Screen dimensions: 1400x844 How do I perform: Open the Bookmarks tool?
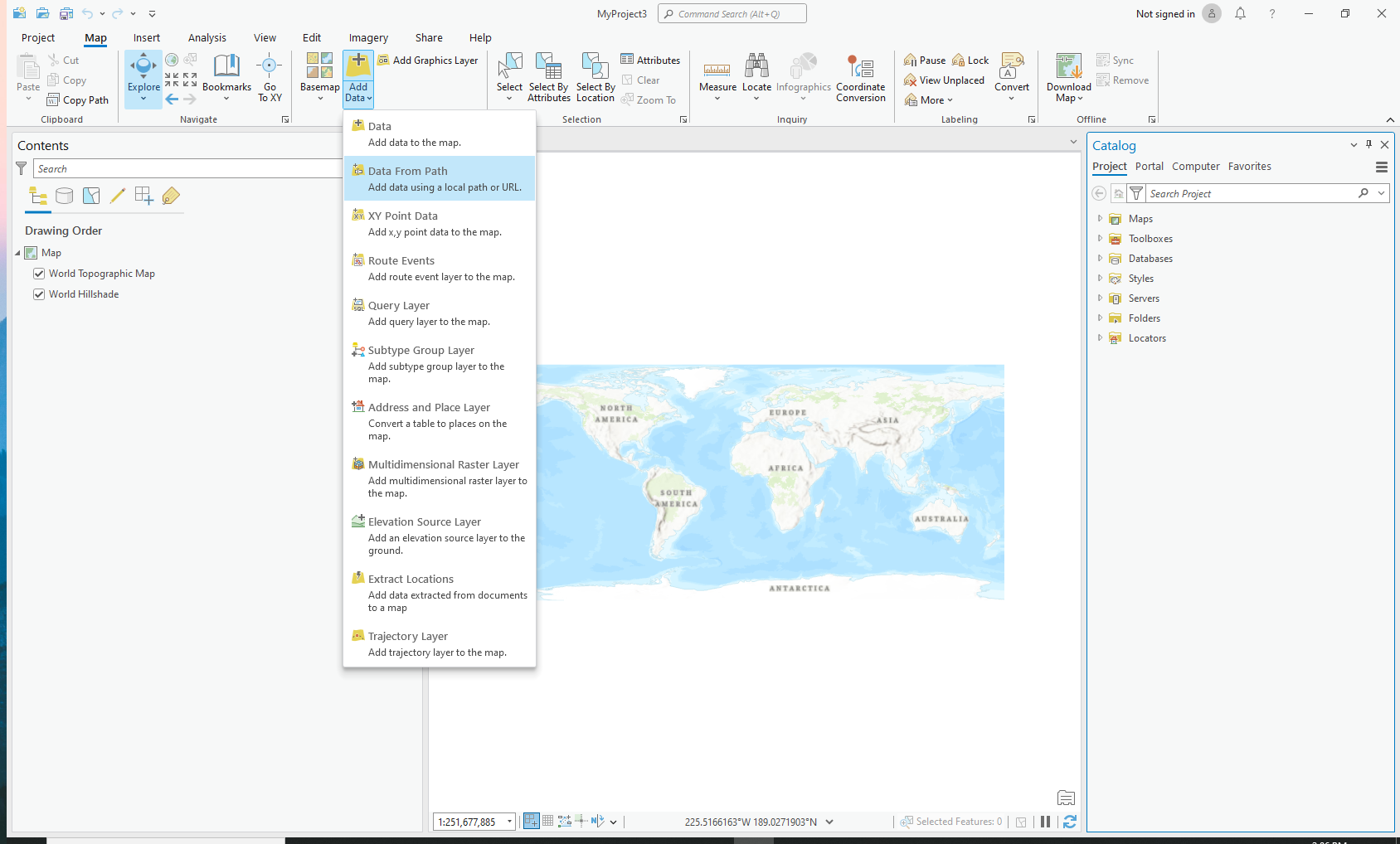pyautogui.click(x=226, y=71)
